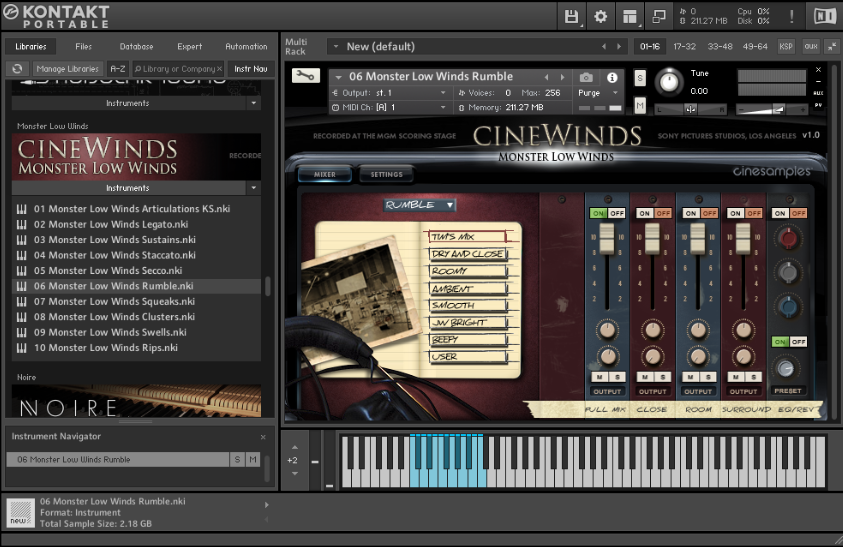Click the panic exclamation mark icon
This screenshot has height=547, width=843.
point(791,16)
